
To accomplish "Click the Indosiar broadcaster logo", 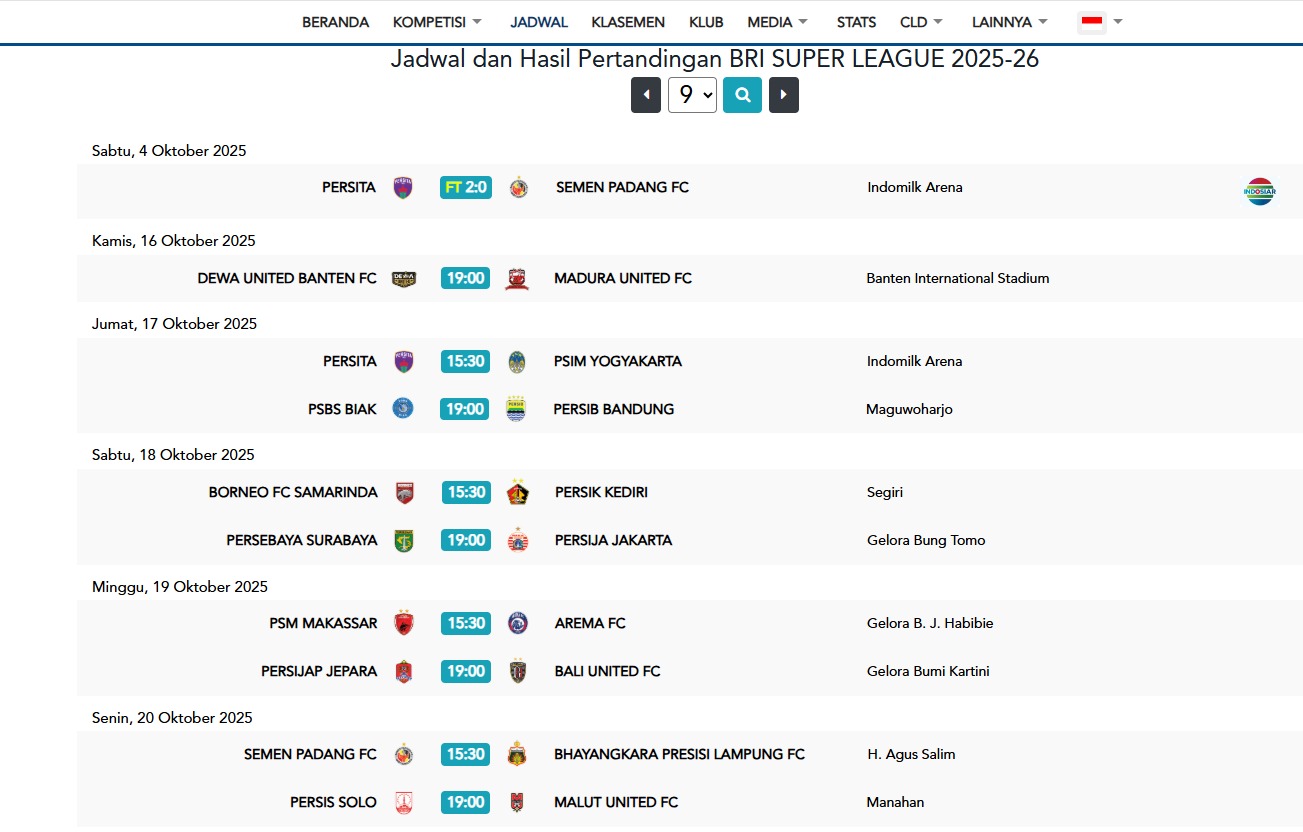I will click(x=1260, y=191).
